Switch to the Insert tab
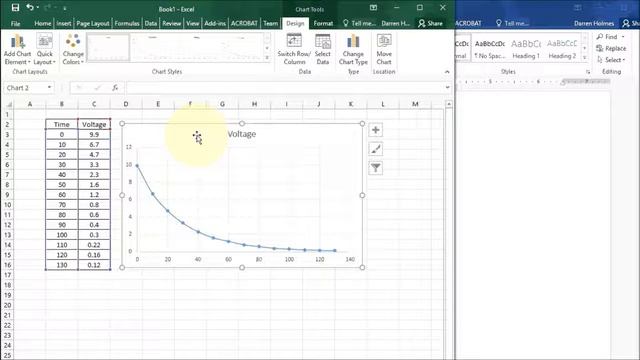The image size is (640, 360). (64, 23)
